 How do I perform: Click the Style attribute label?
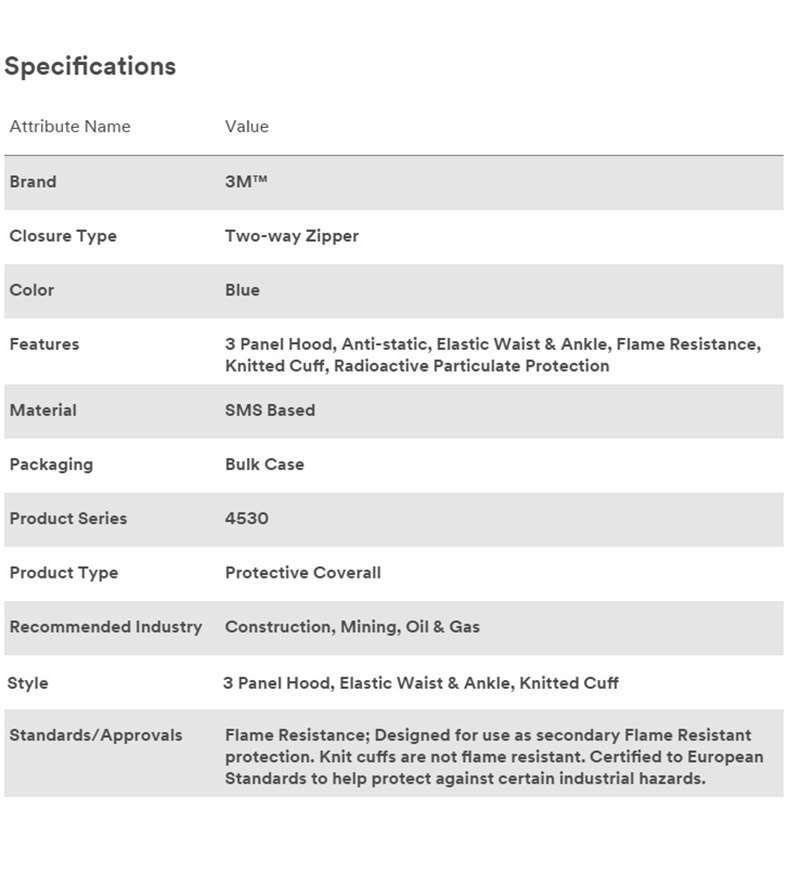click(28, 683)
